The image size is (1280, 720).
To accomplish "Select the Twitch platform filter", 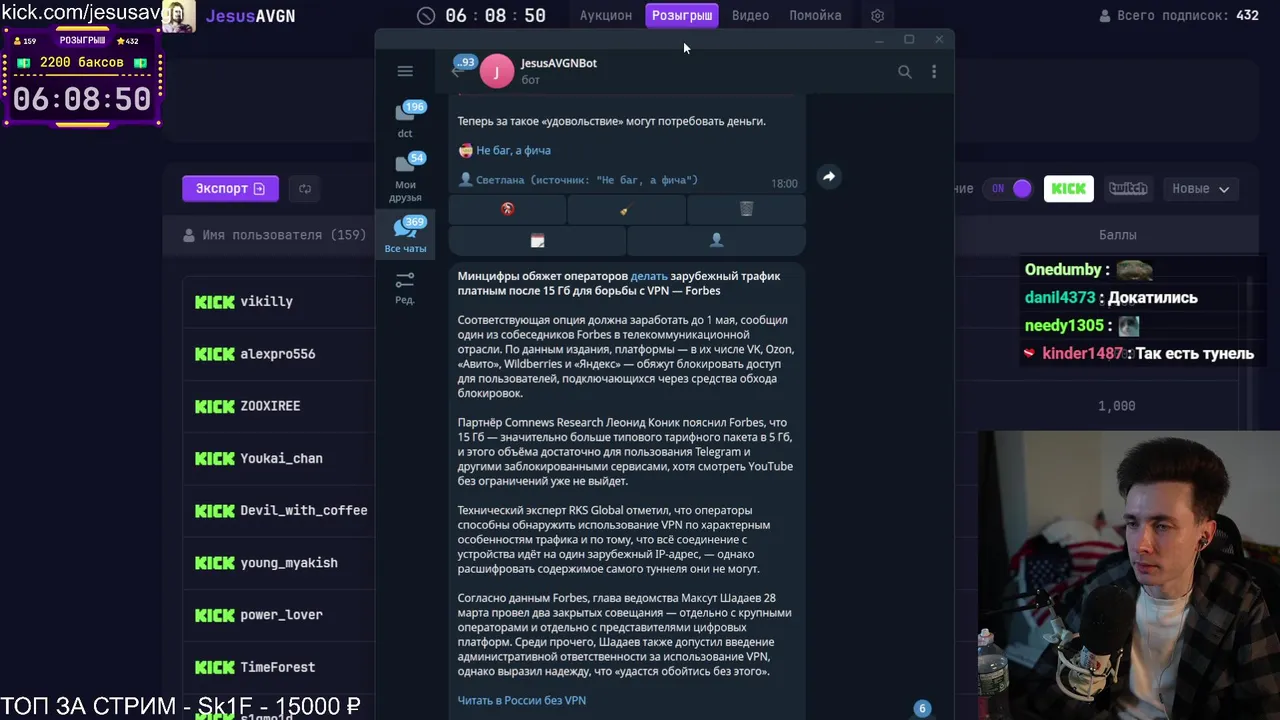I will [x=1128, y=188].
